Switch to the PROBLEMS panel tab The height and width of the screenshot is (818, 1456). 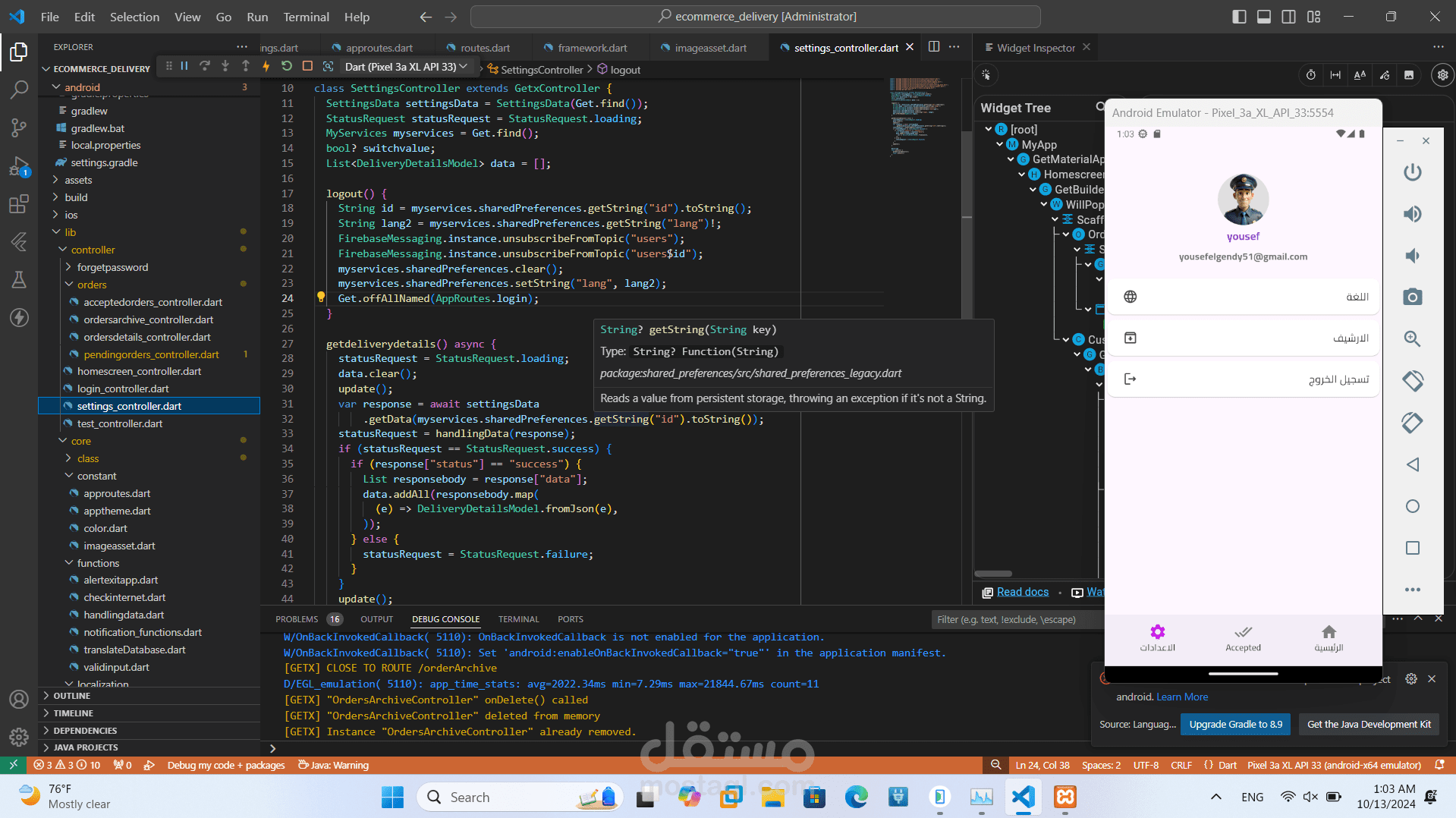pyautogui.click(x=297, y=619)
